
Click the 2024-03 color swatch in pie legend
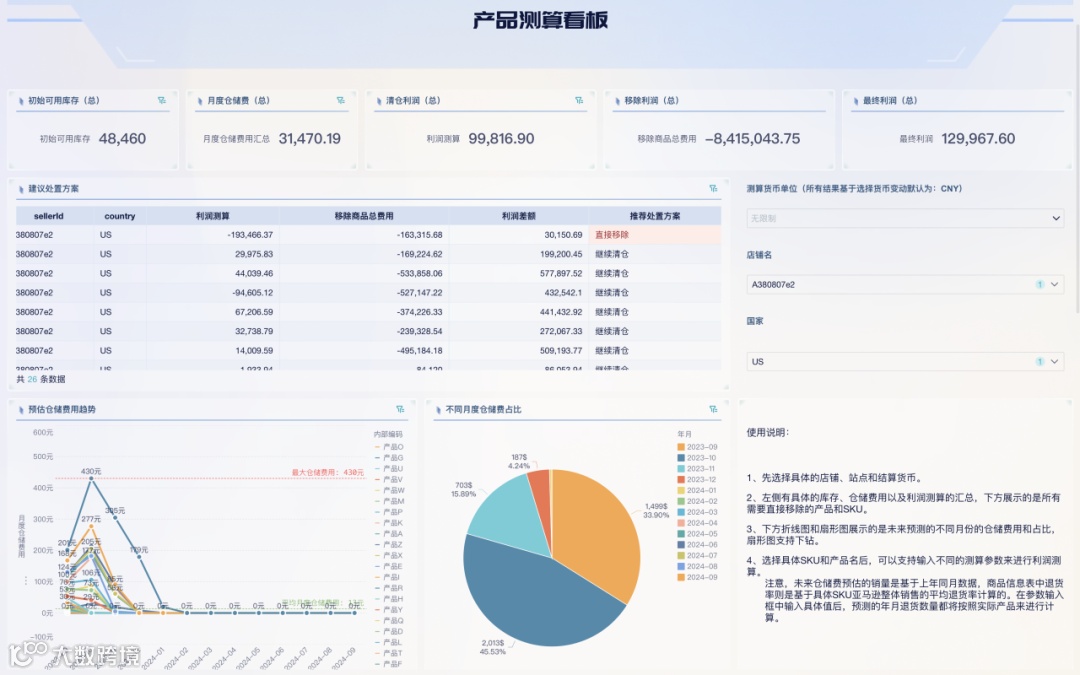[x=682, y=511]
